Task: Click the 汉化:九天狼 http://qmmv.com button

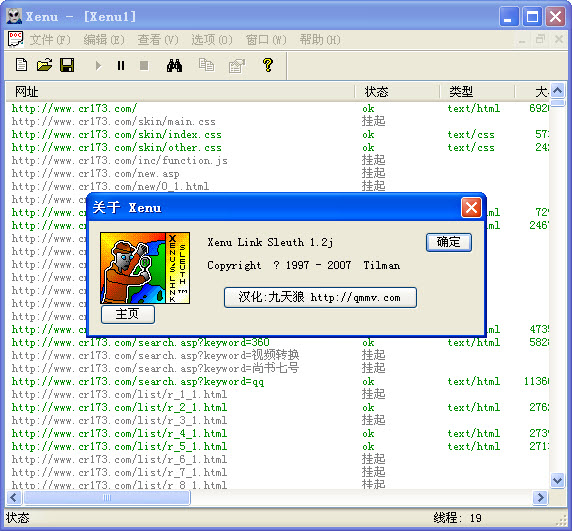Action: pyautogui.click(x=320, y=297)
